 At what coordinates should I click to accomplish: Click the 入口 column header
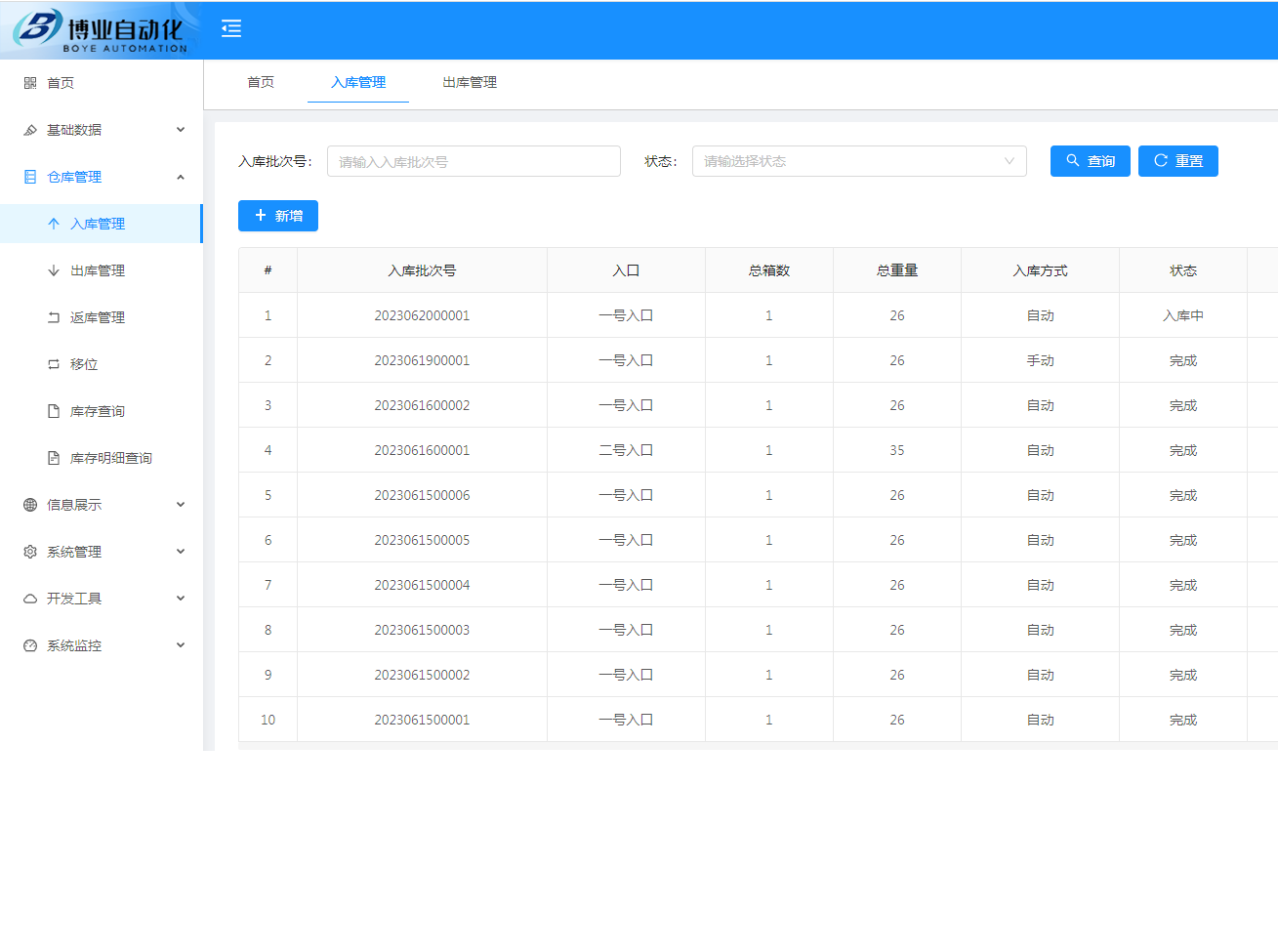[626, 270]
